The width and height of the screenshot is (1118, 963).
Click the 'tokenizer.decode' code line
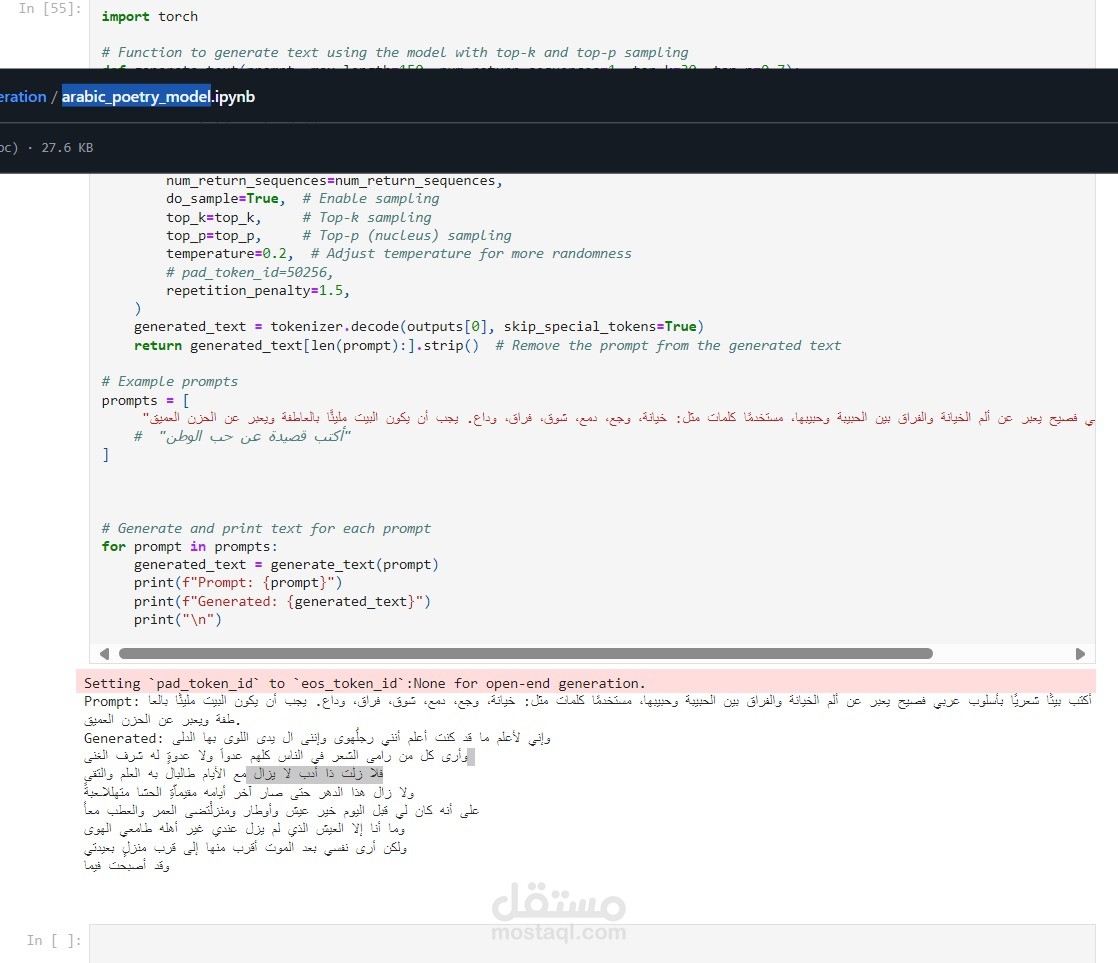(x=419, y=326)
